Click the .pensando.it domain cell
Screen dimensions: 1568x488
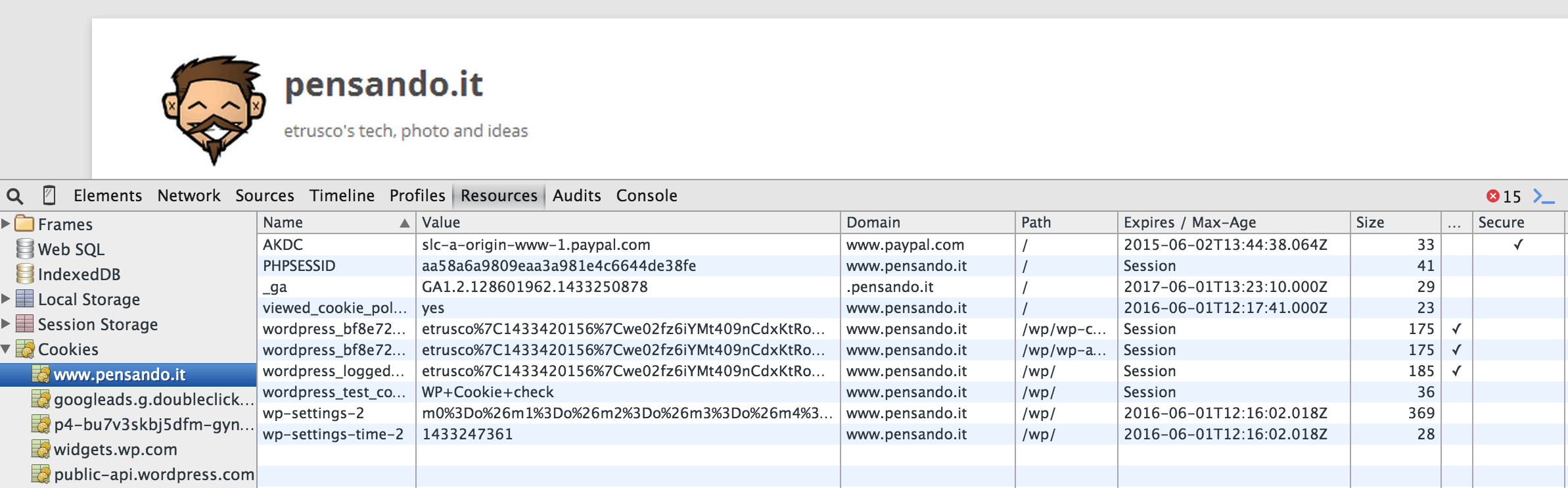click(890, 287)
